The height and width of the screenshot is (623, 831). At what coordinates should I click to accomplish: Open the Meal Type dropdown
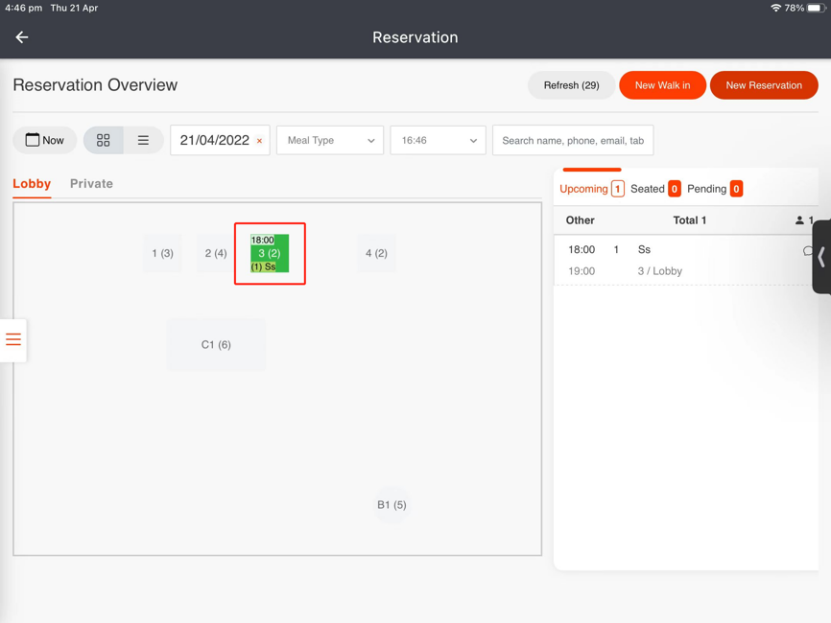click(x=330, y=140)
